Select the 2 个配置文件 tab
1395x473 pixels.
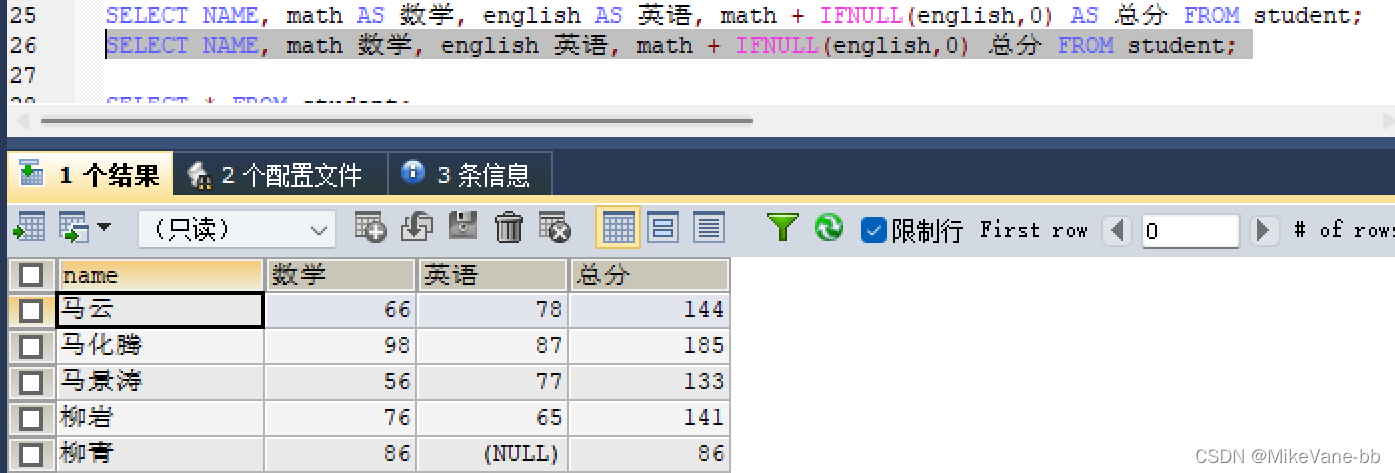pyautogui.click(x=279, y=175)
